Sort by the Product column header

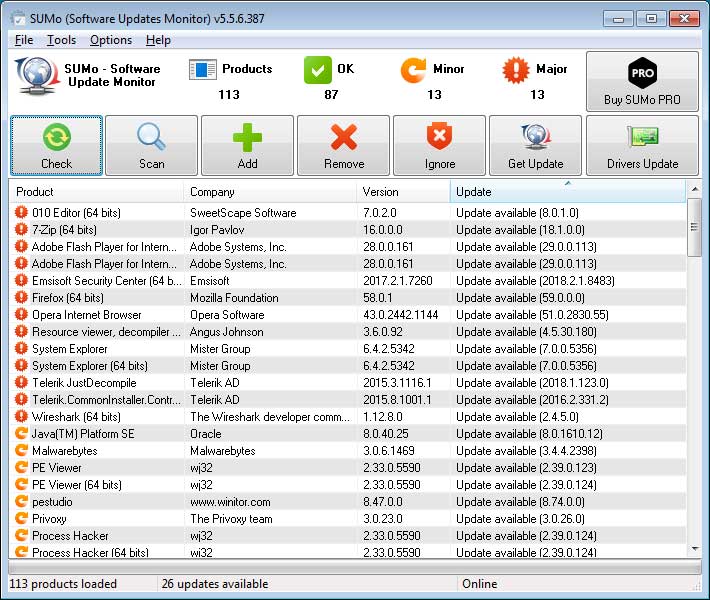[96, 192]
